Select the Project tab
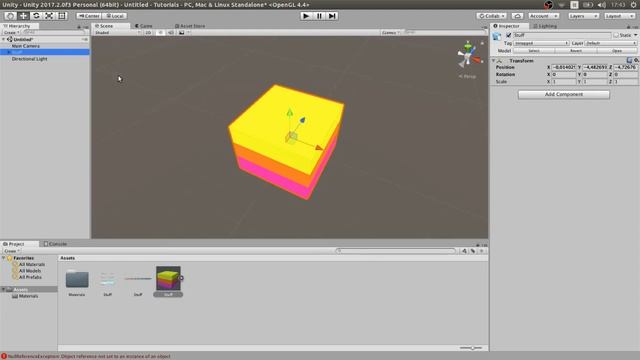The height and width of the screenshot is (360, 640). [14, 244]
